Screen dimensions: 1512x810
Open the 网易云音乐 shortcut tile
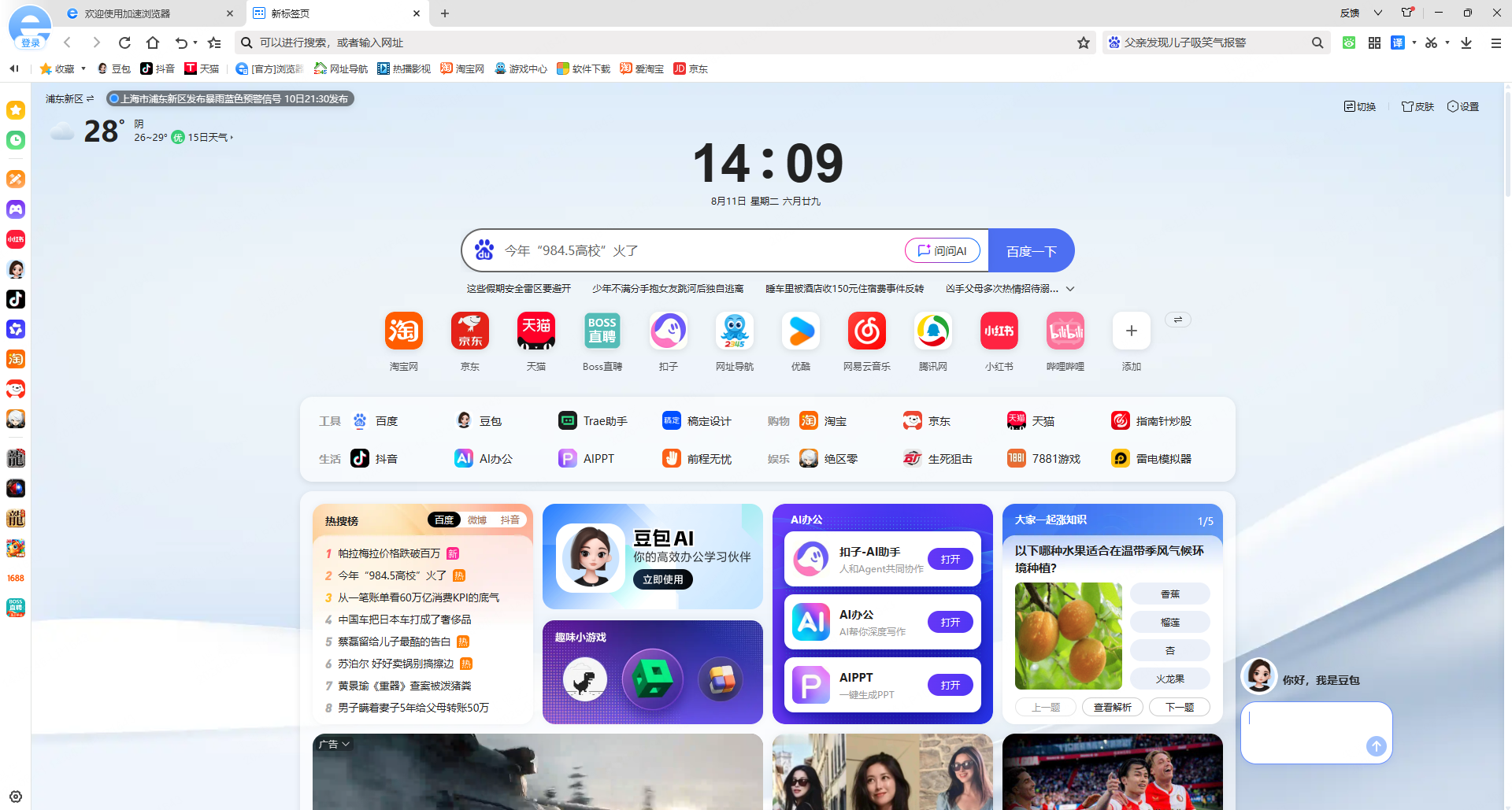(867, 331)
